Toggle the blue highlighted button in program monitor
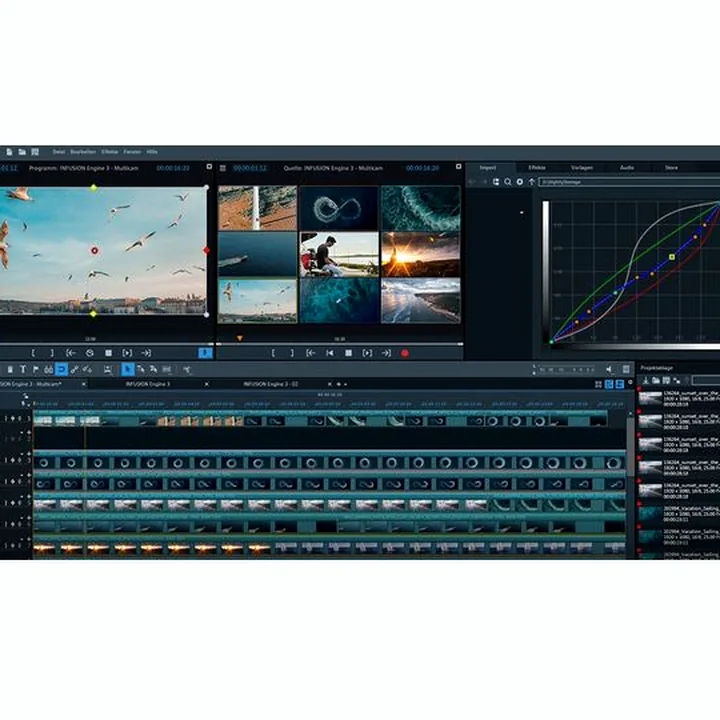 [205, 353]
